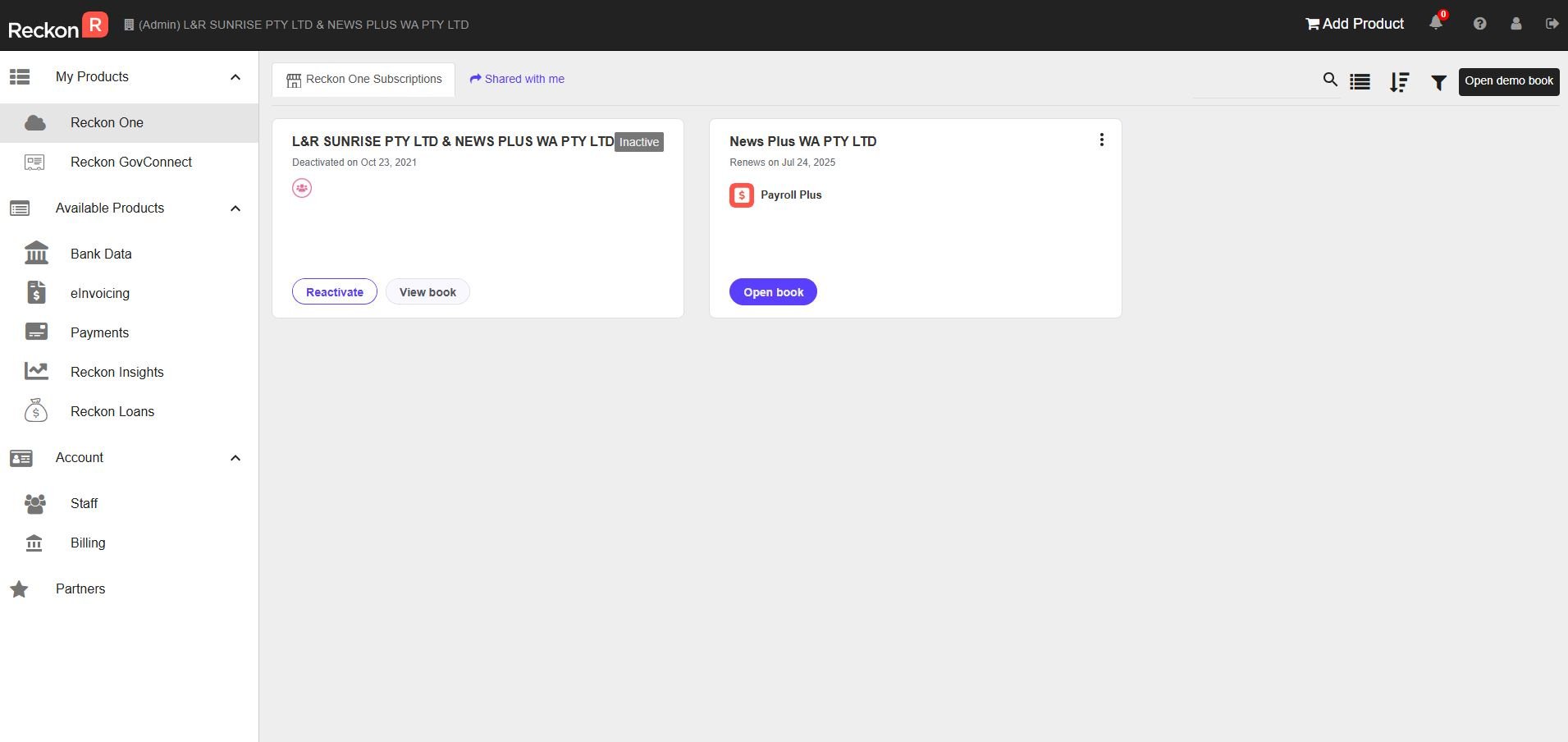
Task: Click pink users icon on inactive card
Action: pos(302,188)
